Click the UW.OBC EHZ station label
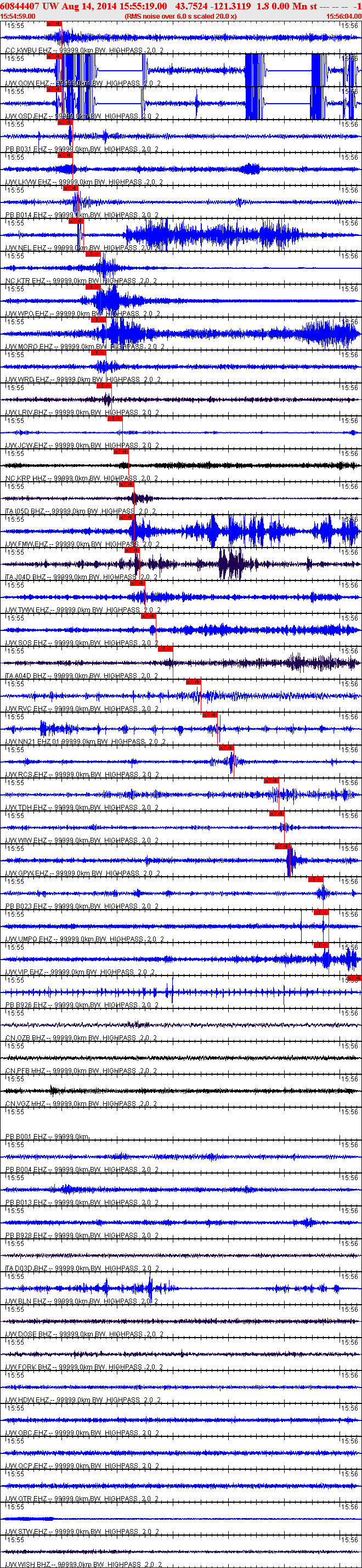 [x=82, y=1432]
